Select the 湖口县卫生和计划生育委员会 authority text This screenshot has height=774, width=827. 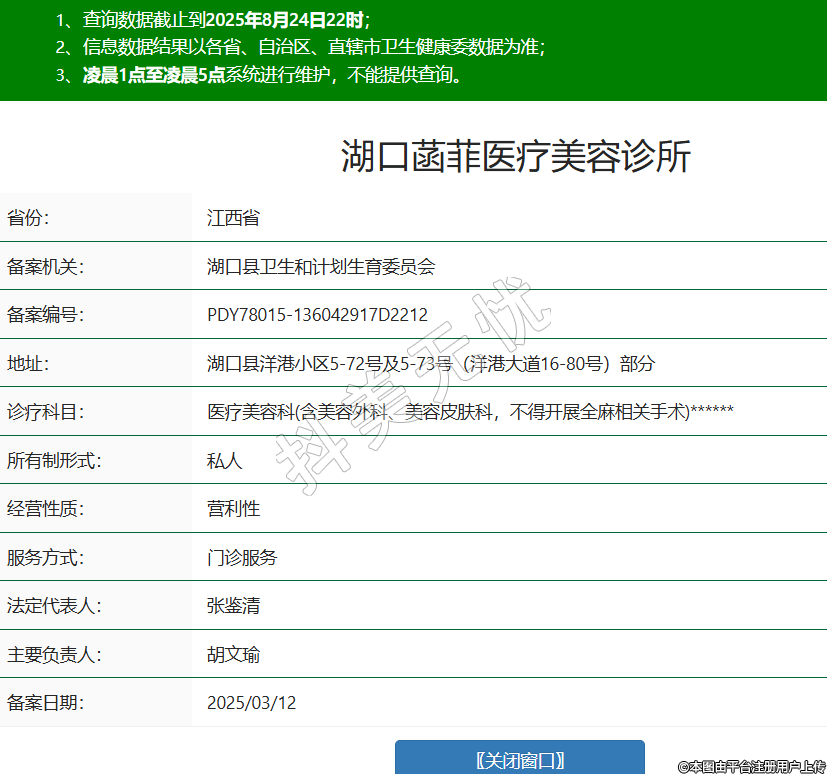321,266
